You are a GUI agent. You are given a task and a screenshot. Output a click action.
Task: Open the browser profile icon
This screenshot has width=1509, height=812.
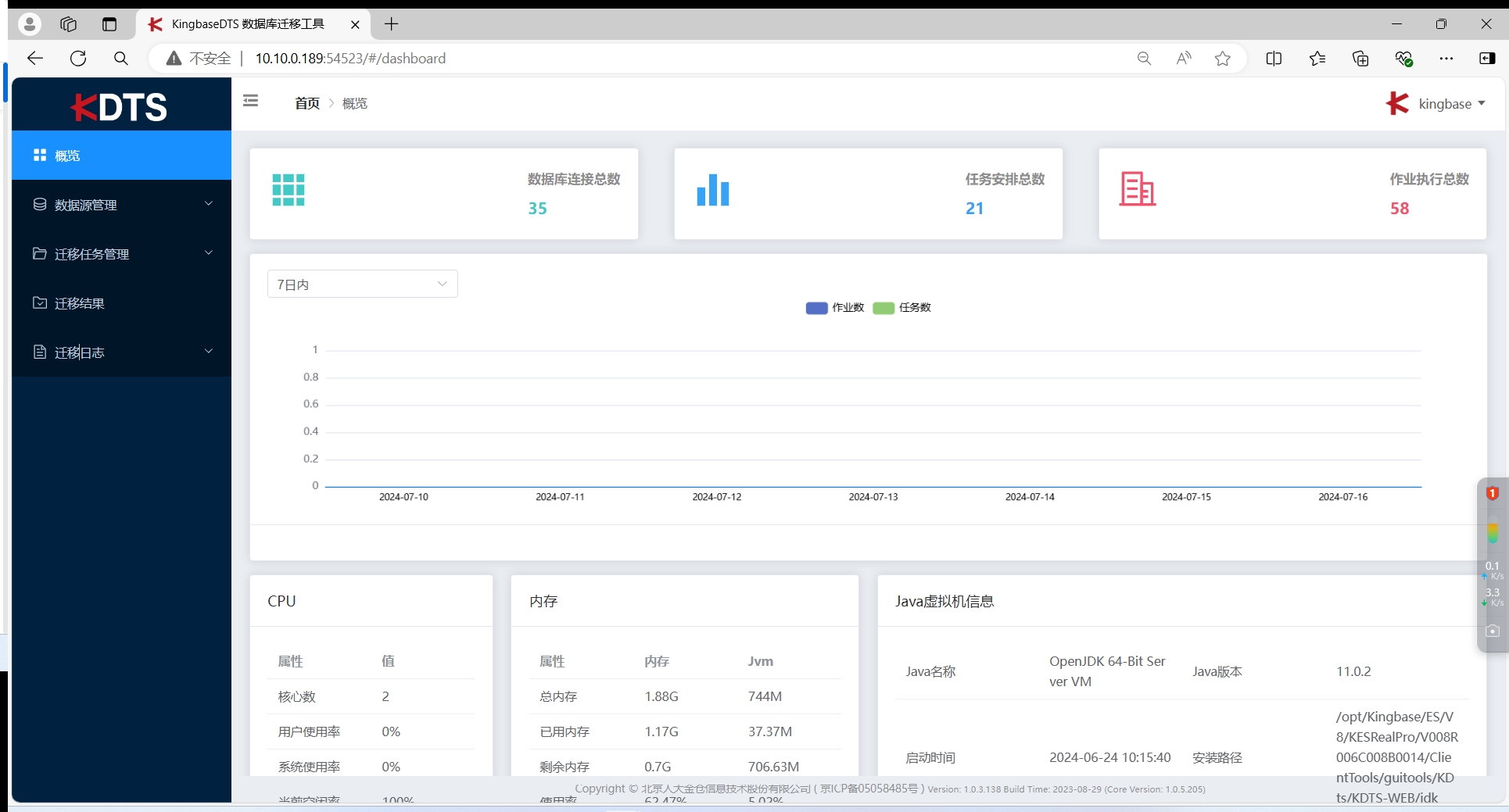pos(30,24)
